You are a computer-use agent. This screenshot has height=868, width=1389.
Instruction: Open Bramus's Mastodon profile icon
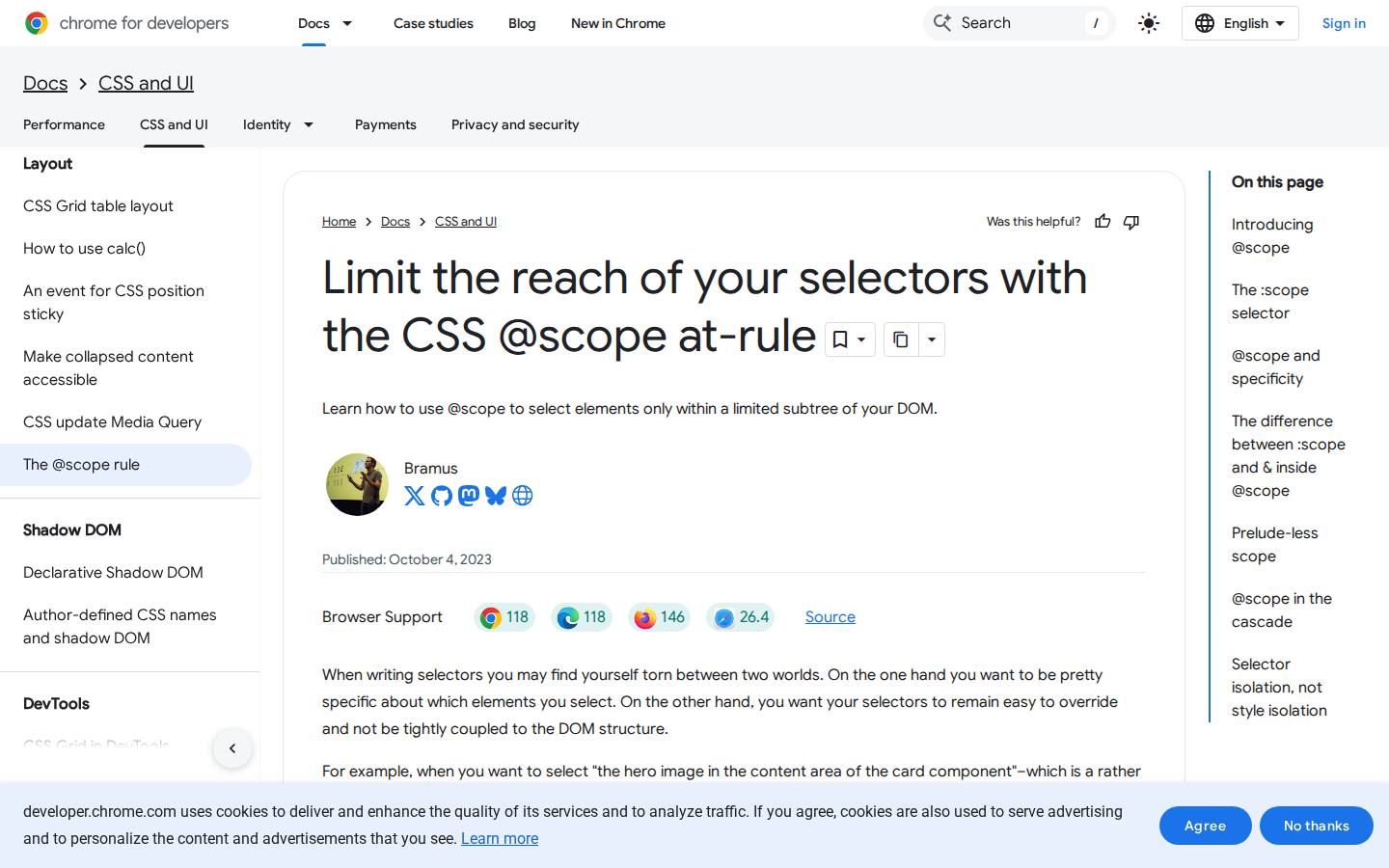(x=469, y=496)
